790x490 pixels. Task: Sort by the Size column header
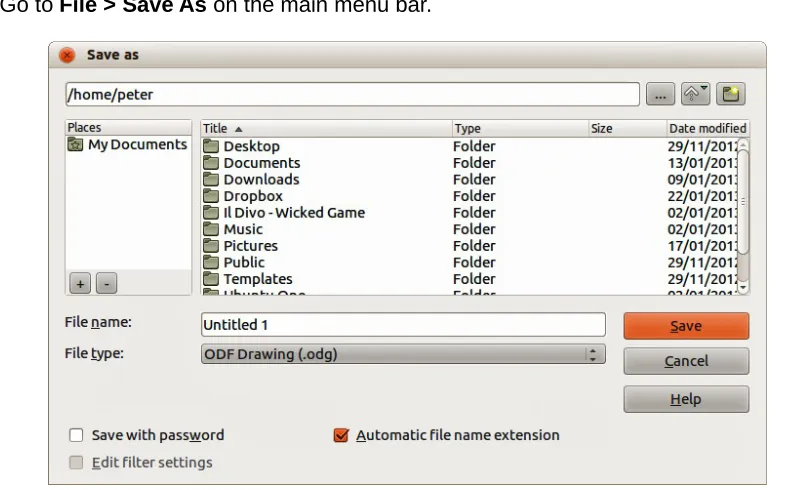(628, 128)
